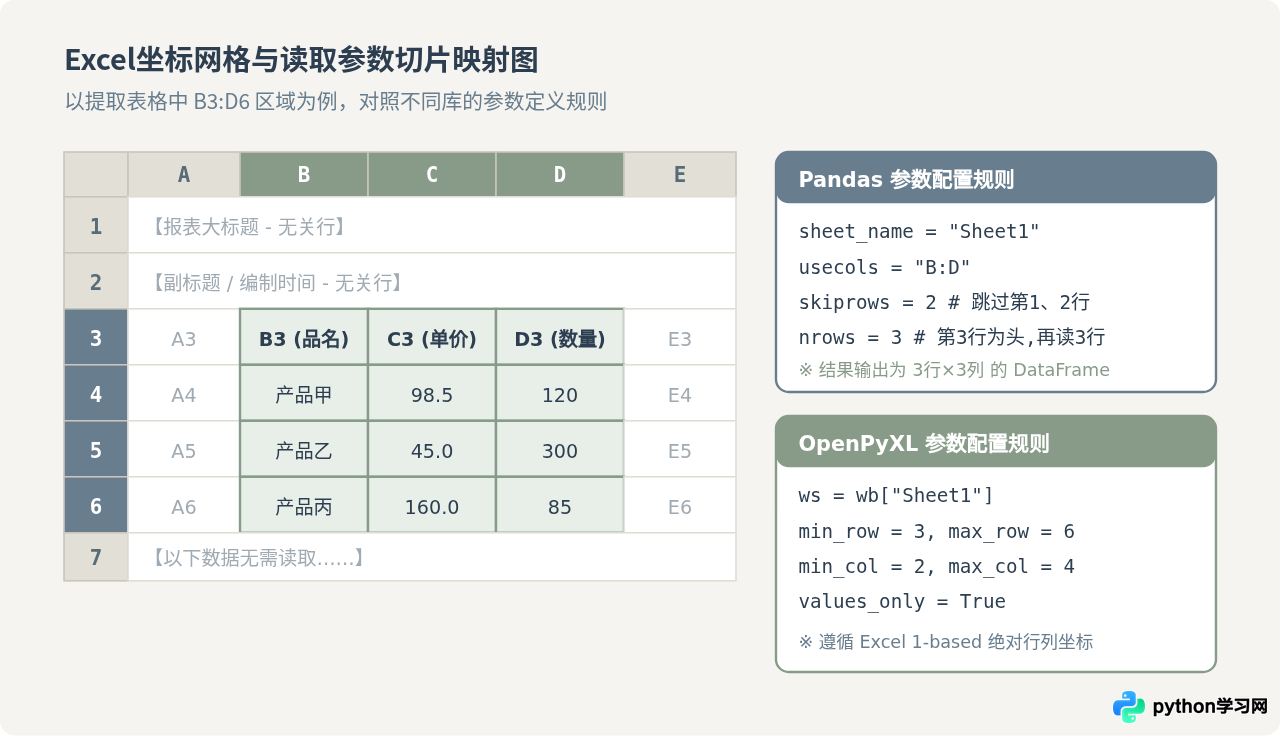Viewport: 1280px width, 736px height.
Task: Select the quantity cell 85
Action: 560,505
